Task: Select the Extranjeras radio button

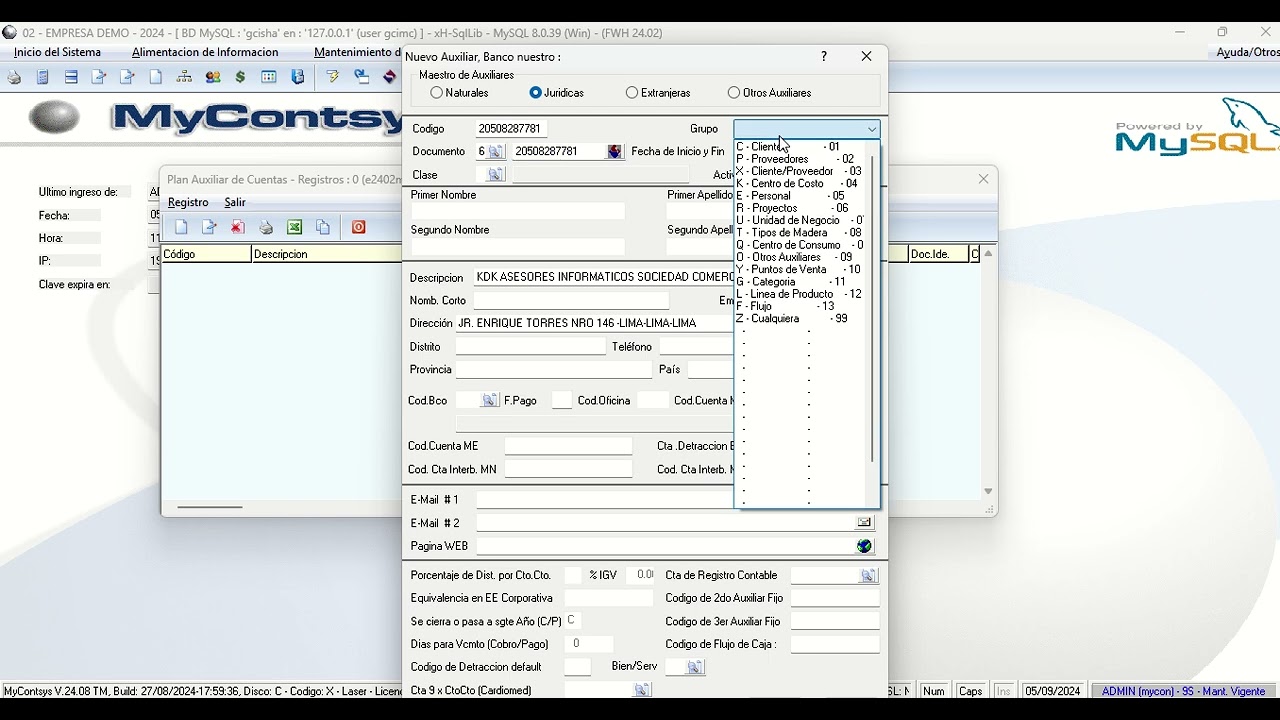Action: tap(631, 93)
